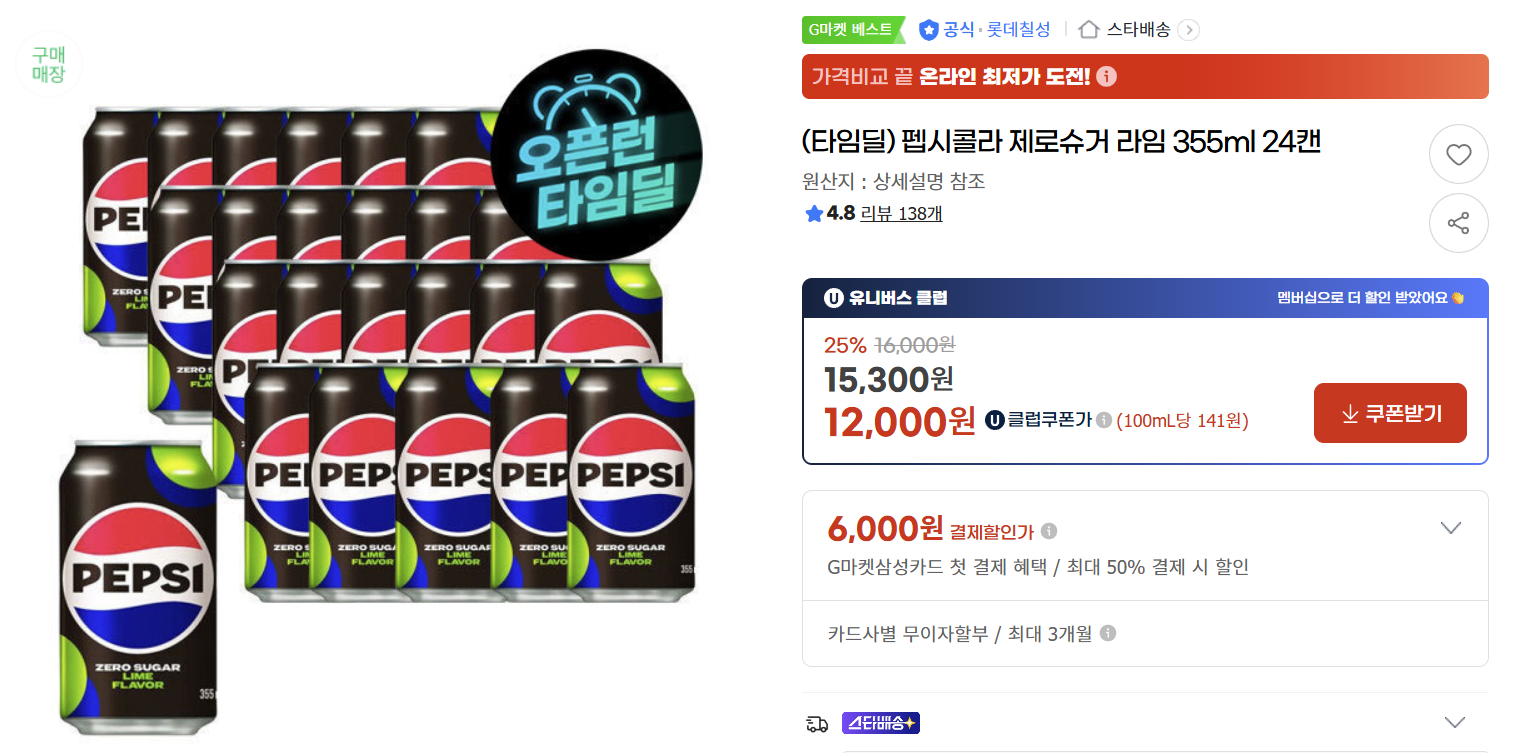Expand the 6,000원 결제할인가 section

[1450, 527]
